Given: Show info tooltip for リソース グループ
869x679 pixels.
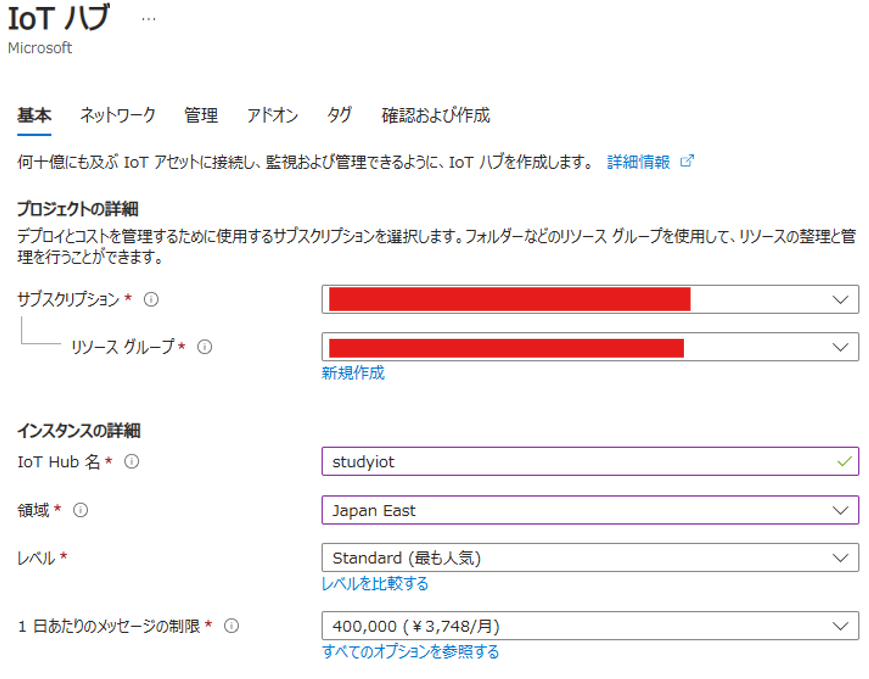Looking at the screenshot, I should (205, 347).
